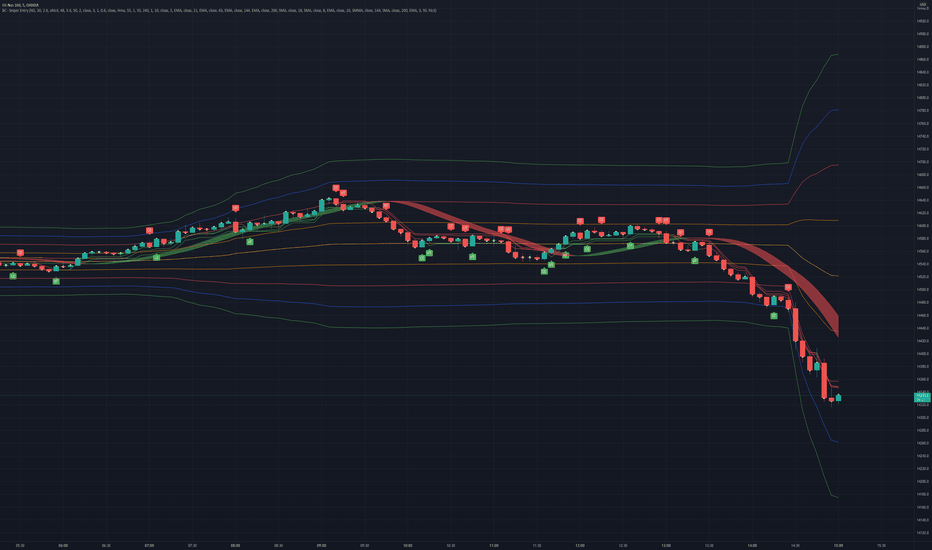This screenshot has width=932, height=550.
Task: Click the 07:00 time axis label
Action: [x=149, y=545]
